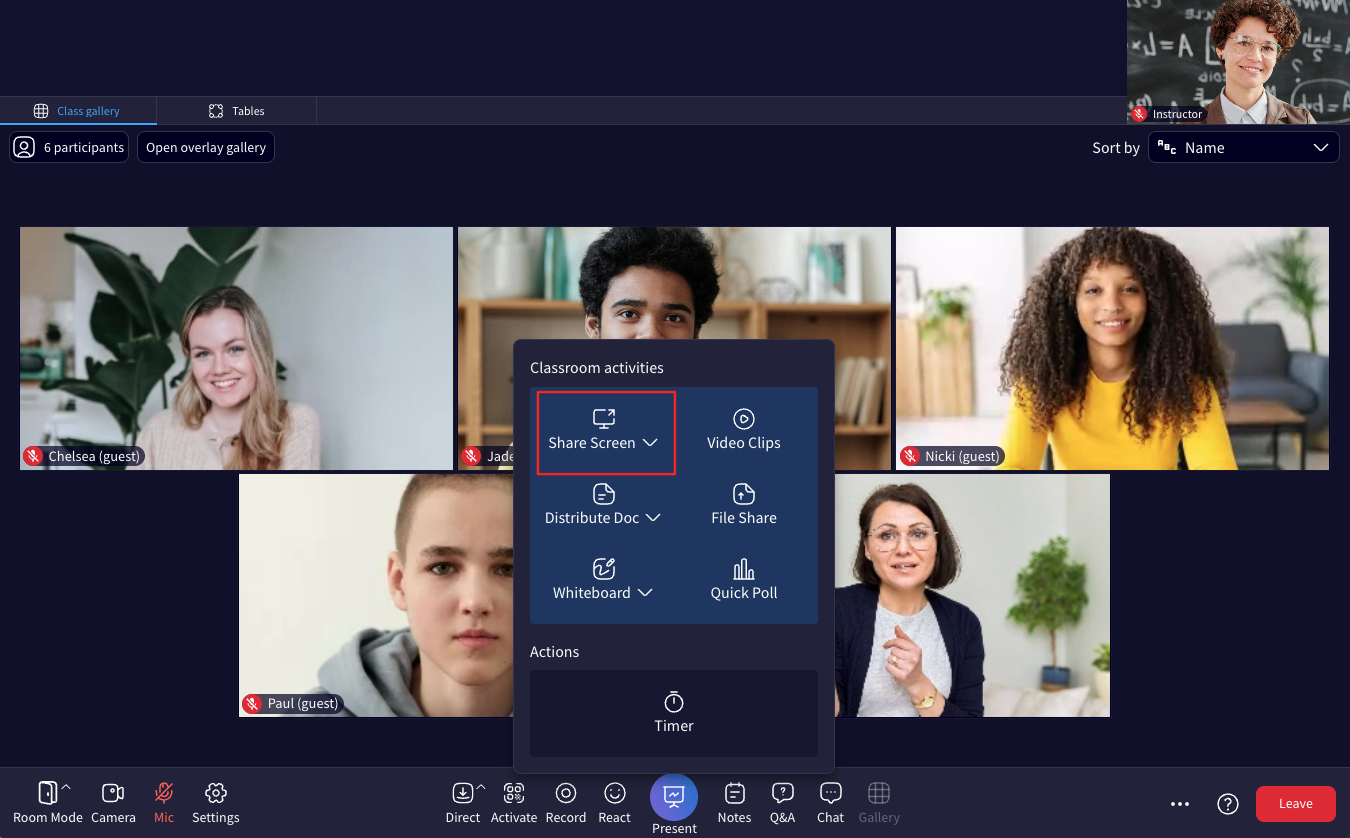This screenshot has height=838, width=1350.
Task: Switch to the Class gallery tab
Action: click(78, 111)
